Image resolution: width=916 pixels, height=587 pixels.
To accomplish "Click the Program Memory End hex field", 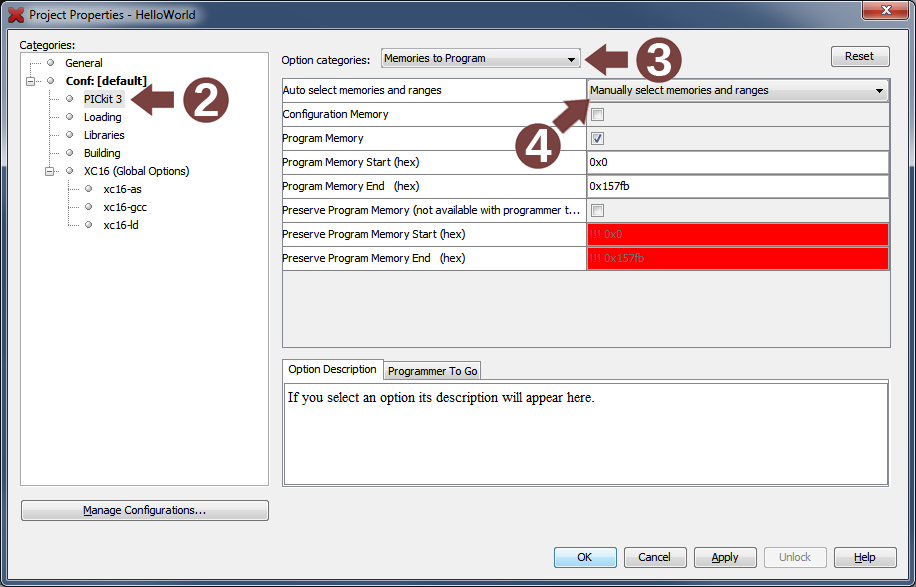I will [737, 187].
